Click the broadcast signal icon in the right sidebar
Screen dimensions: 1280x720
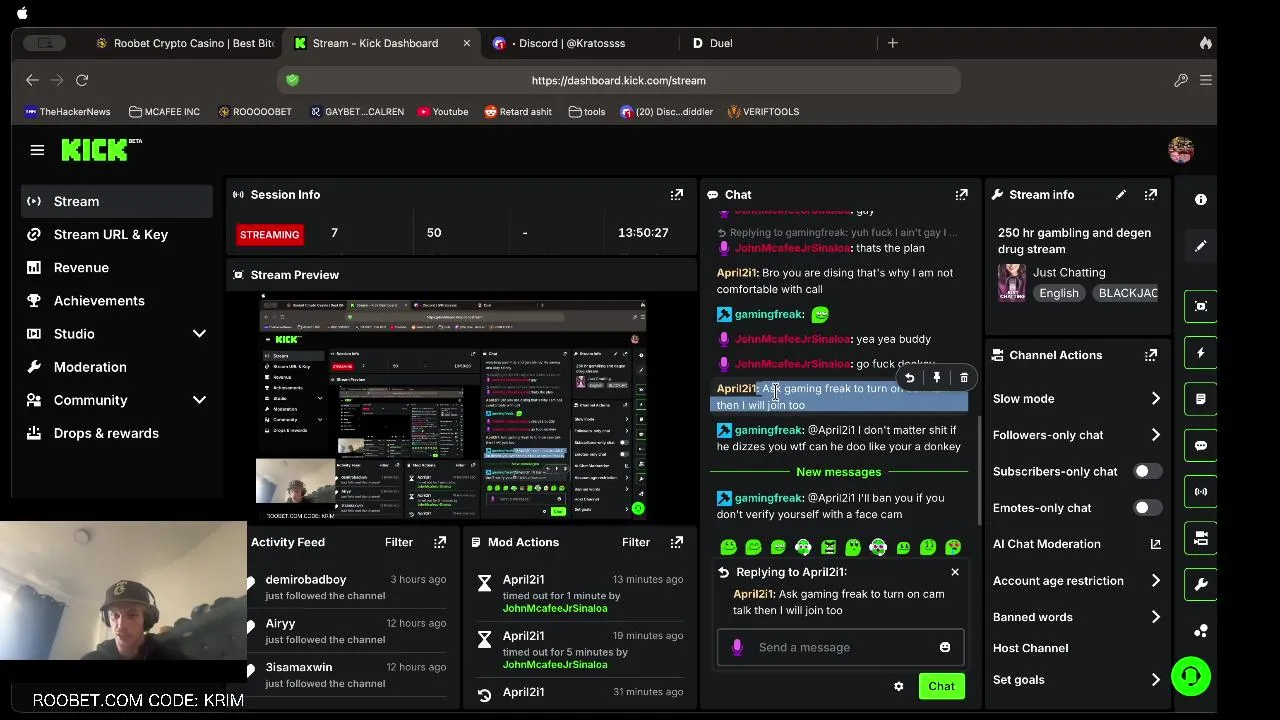[x=1201, y=492]
